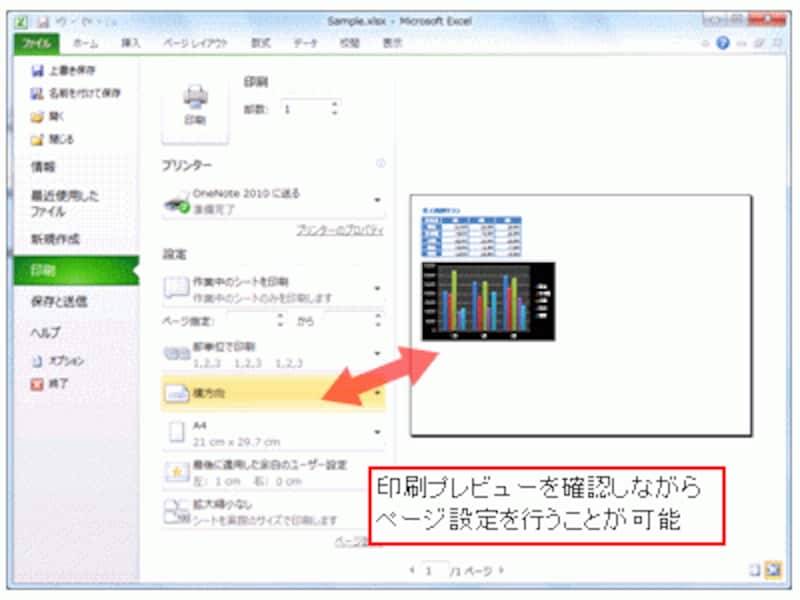
Task: Click the ファイル tab
Action: click(x=37, y=43)
